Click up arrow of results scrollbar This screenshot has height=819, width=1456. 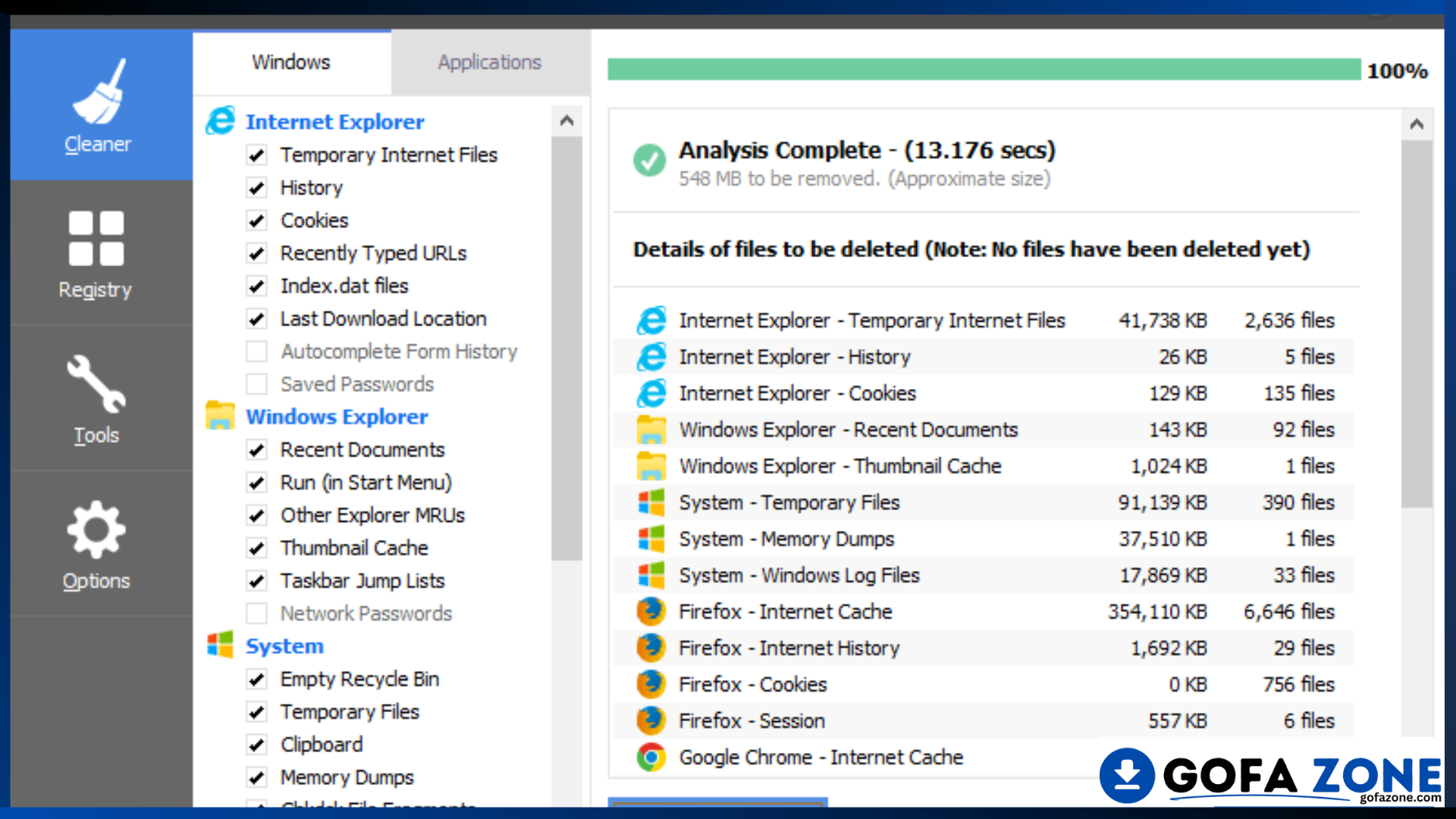(x=1417, y=124)
